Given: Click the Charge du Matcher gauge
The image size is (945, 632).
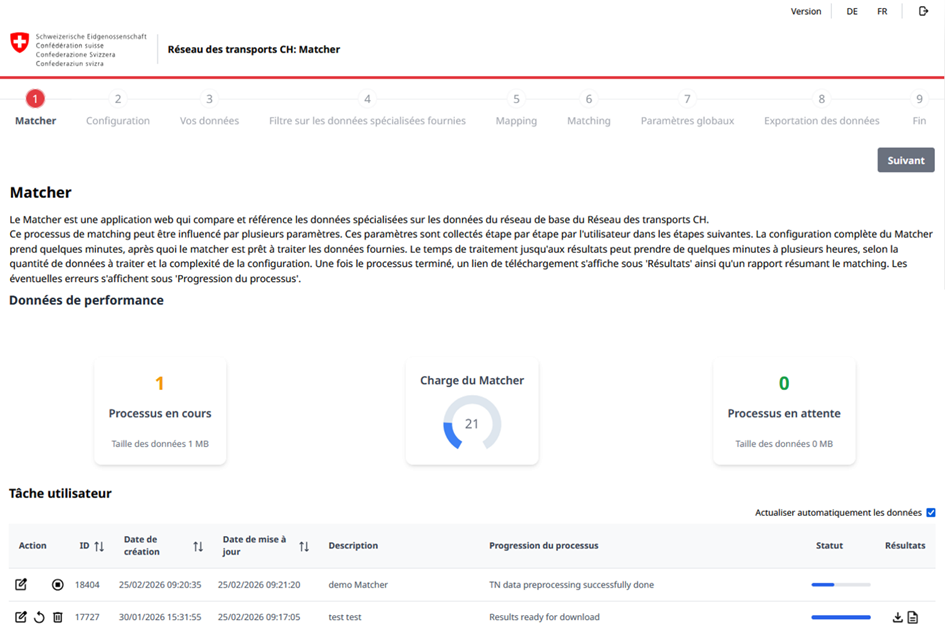Looking at the screenshot, I should (x=472, y=424).
